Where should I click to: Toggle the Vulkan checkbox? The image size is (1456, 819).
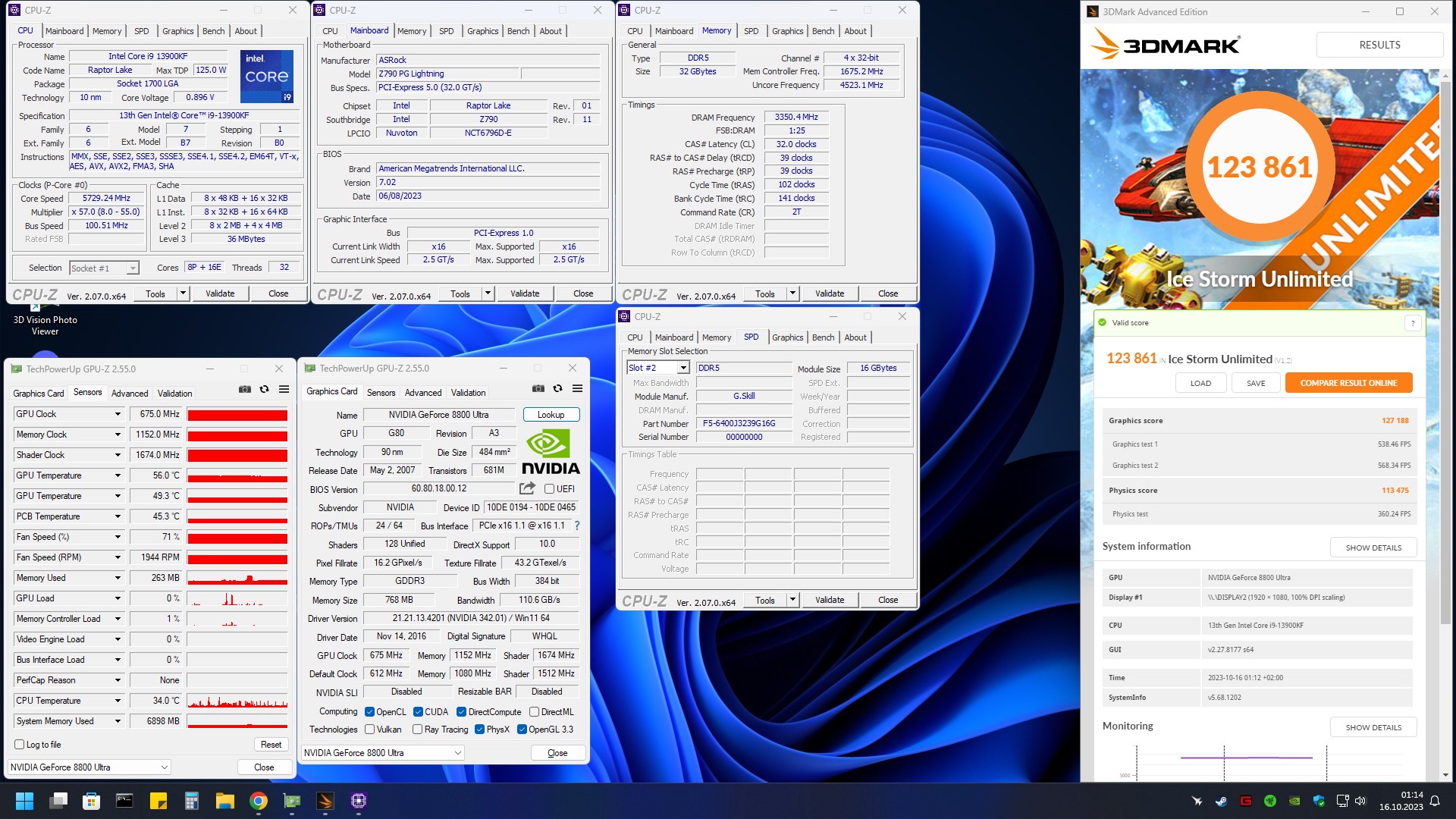[x=370, y=730]
